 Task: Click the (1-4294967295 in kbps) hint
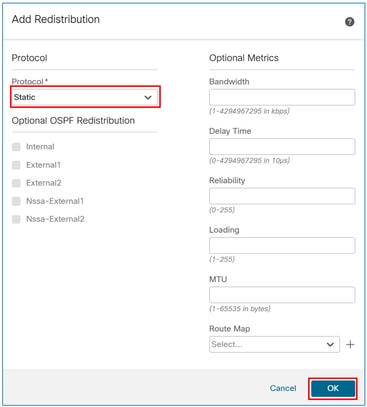tap(249, 111)
